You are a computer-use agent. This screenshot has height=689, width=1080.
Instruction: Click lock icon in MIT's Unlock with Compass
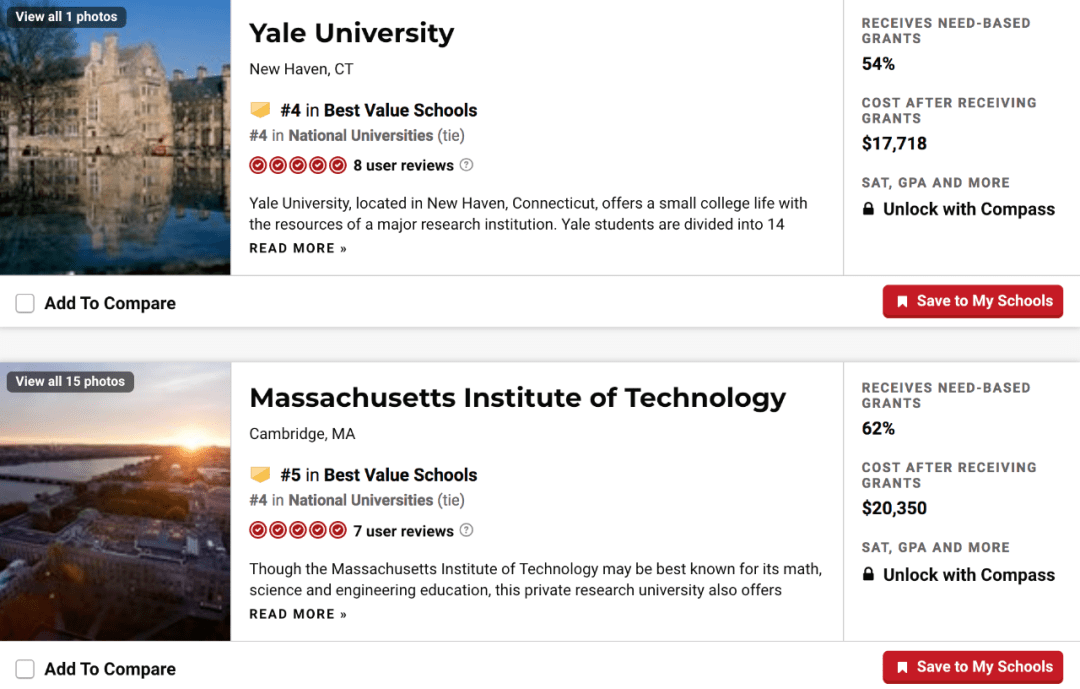pyautogui.click(x=869, y=575)
